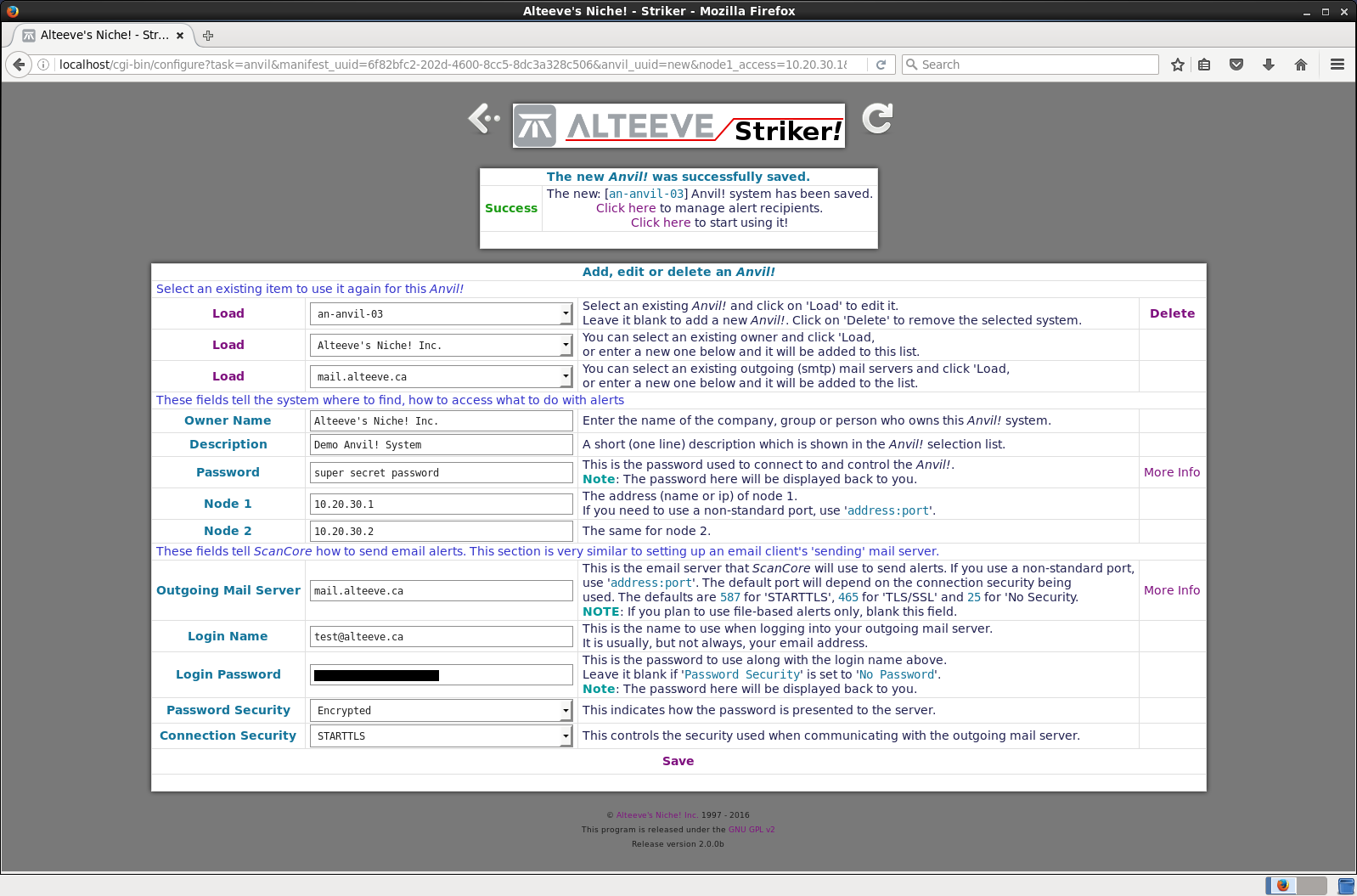Bookmark this page with the star icon
The height and width of the screenshot is (896, 1357).
coord(1178,65)
